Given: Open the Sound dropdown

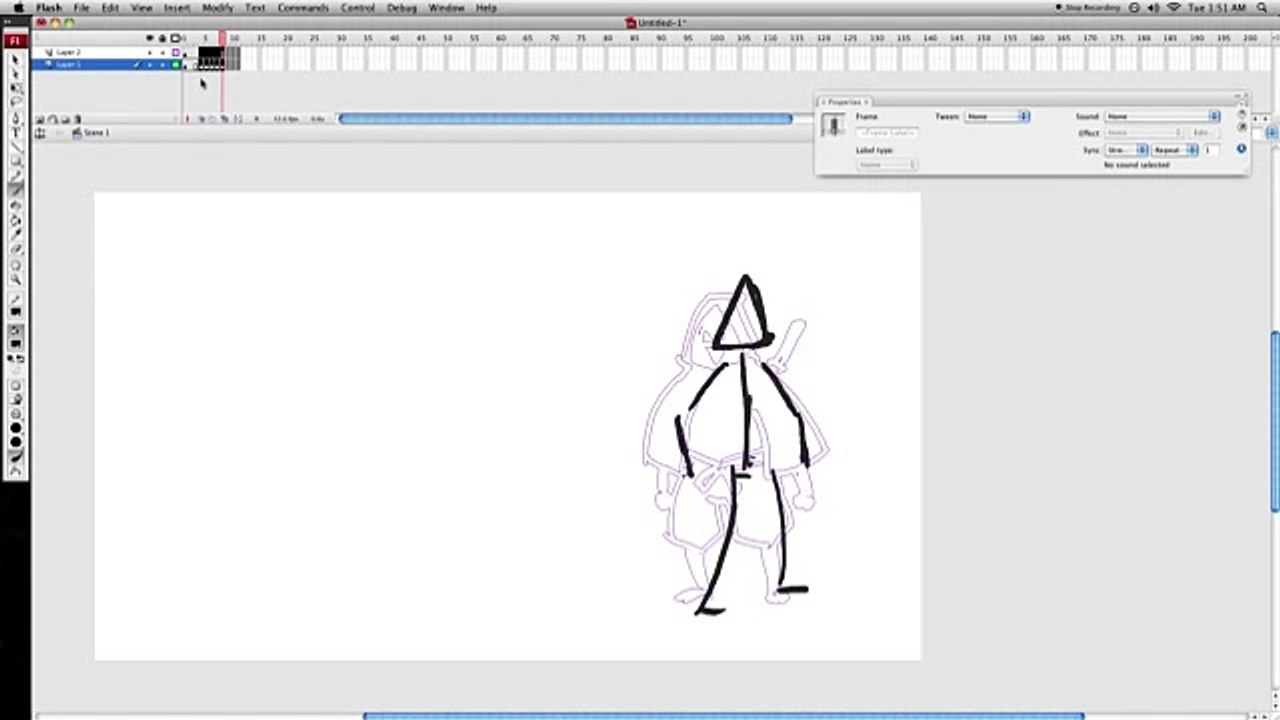Looking at the screenshot, I should [x=1163, y=116].
